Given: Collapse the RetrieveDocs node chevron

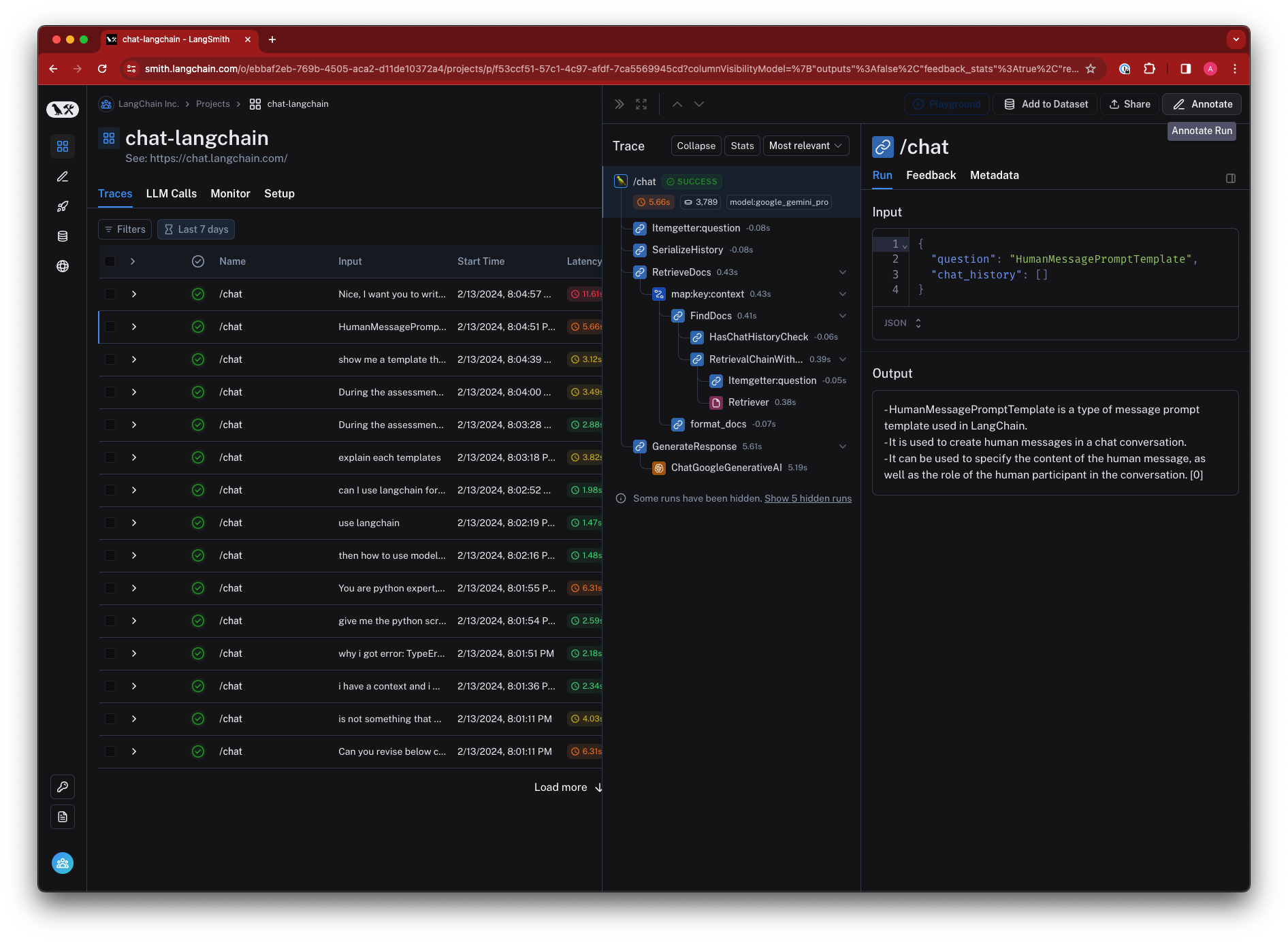Looking at the screenshot, I should click(843, 272).
